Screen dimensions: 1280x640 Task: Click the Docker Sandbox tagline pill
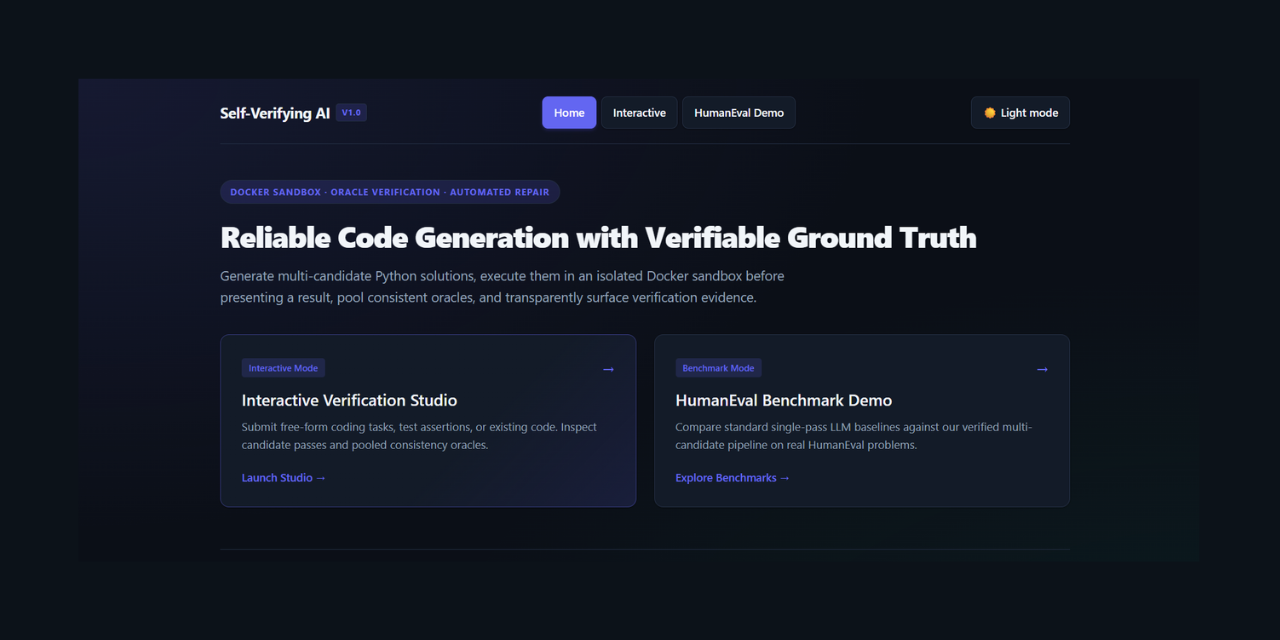(x=390, y=192)
